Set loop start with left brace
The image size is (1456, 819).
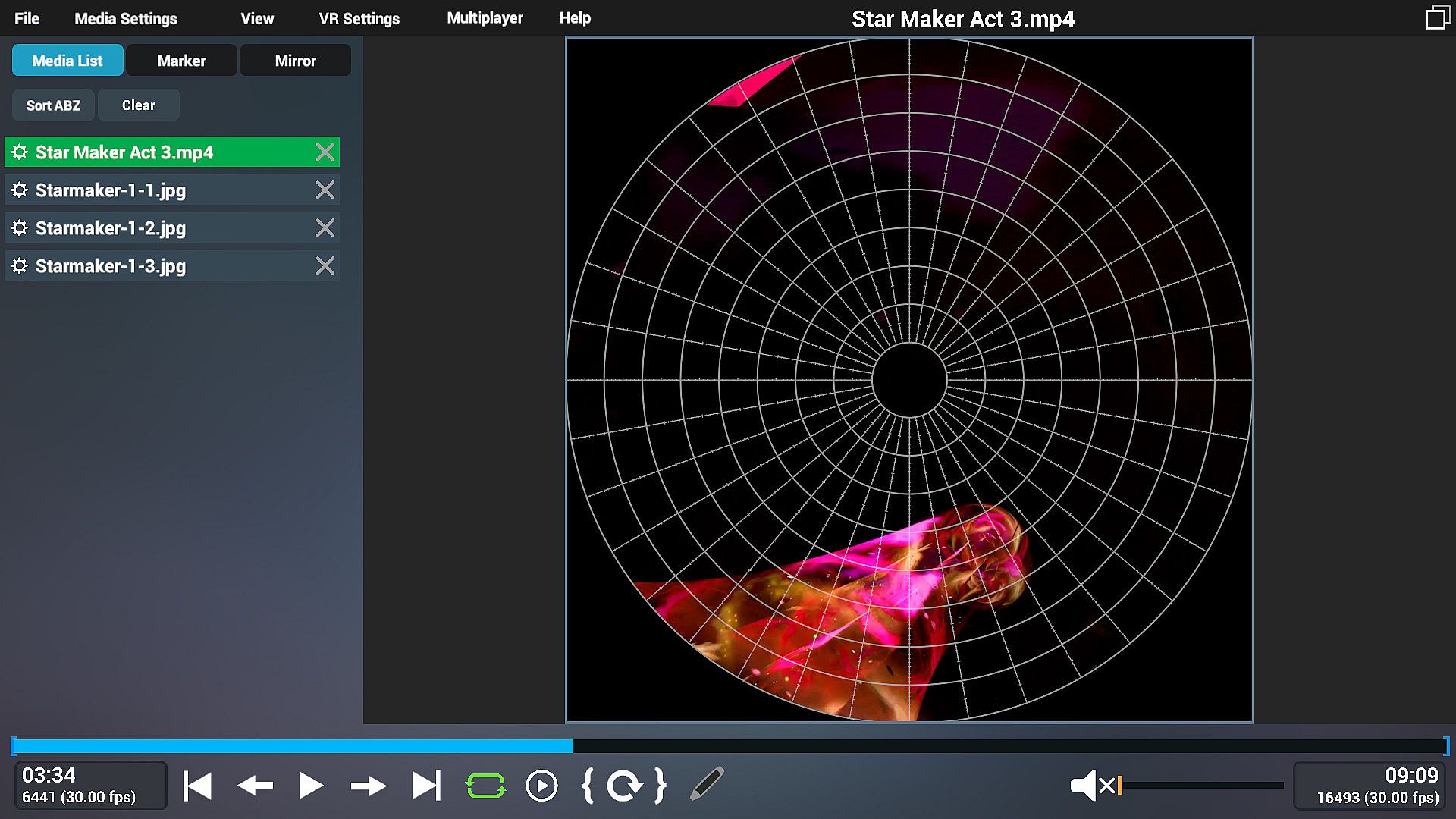pos(587,786)
